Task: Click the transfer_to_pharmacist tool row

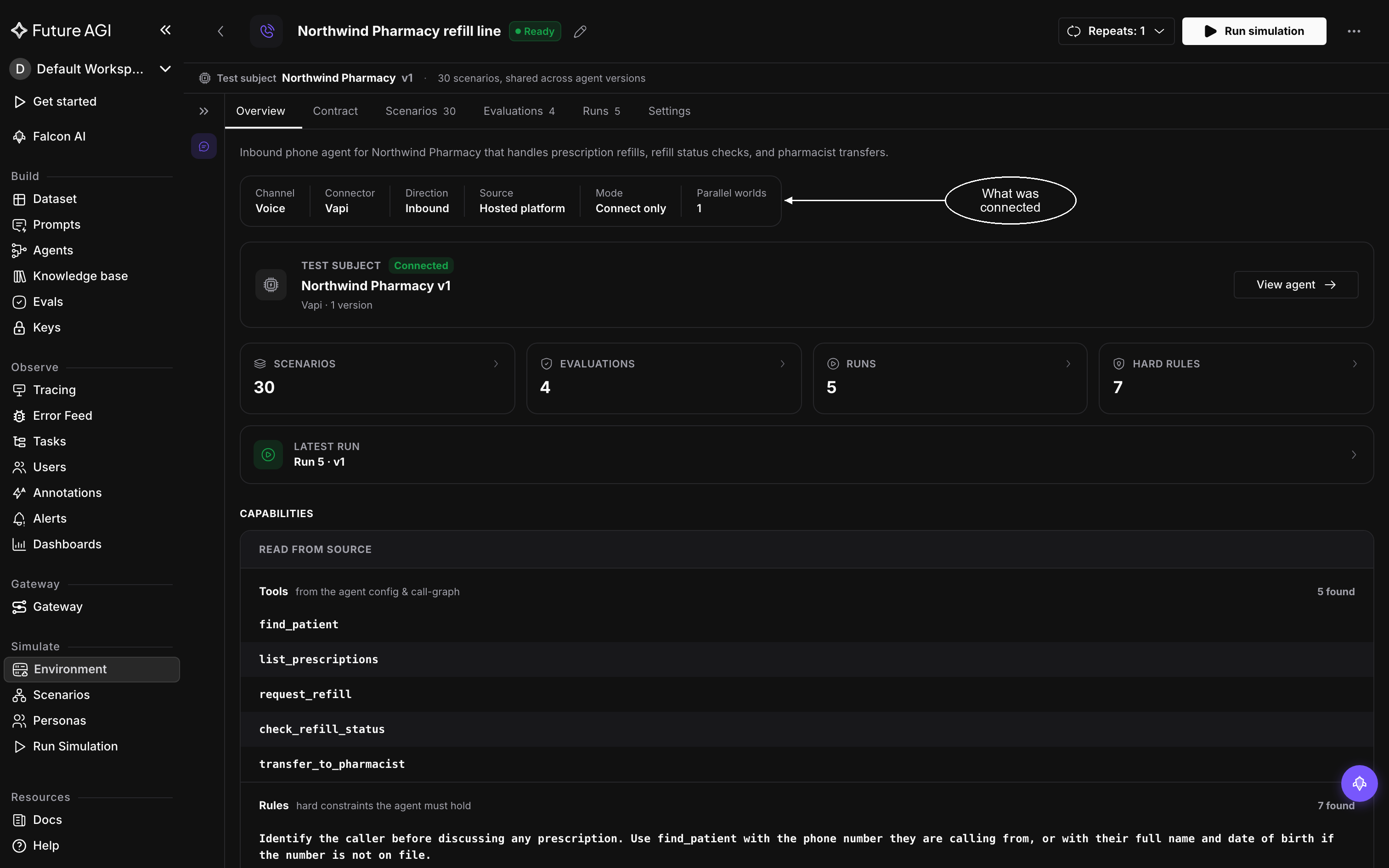Action: coord(807,764)
